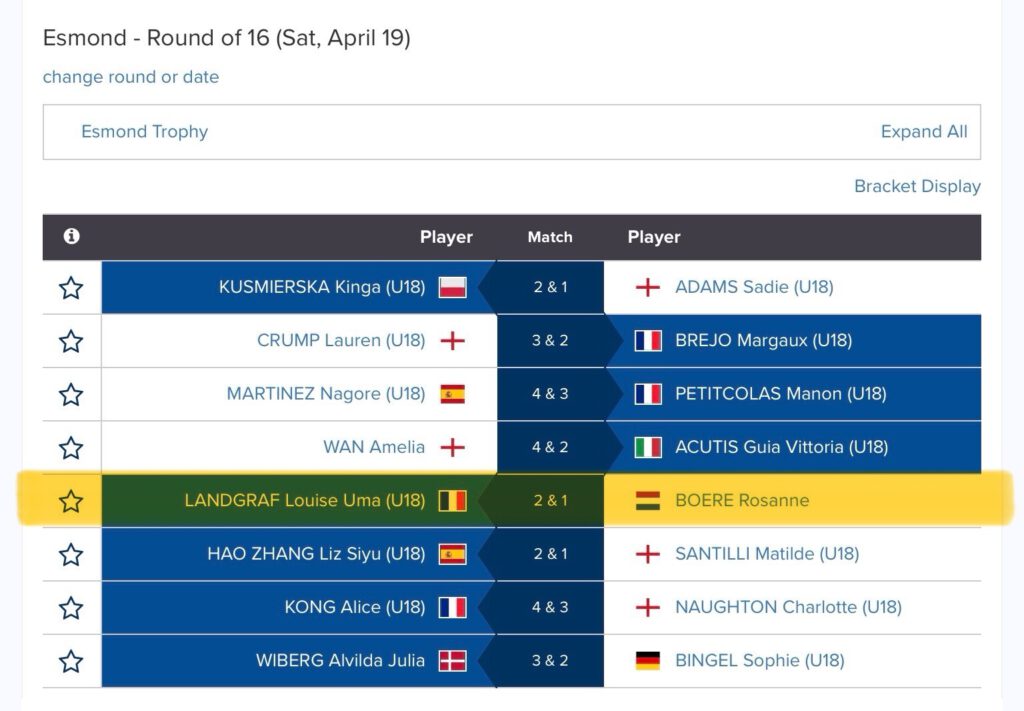Image resolution: width=1024 pixels, height=711 pixels.
Task: Open BOERE Rosanne player link
Action: point(742,501)
